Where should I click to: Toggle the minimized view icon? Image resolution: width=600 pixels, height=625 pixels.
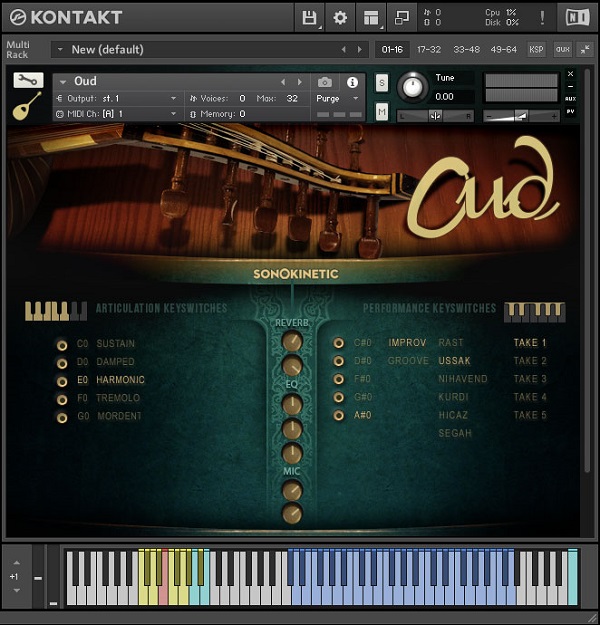(x=401, y=18)
